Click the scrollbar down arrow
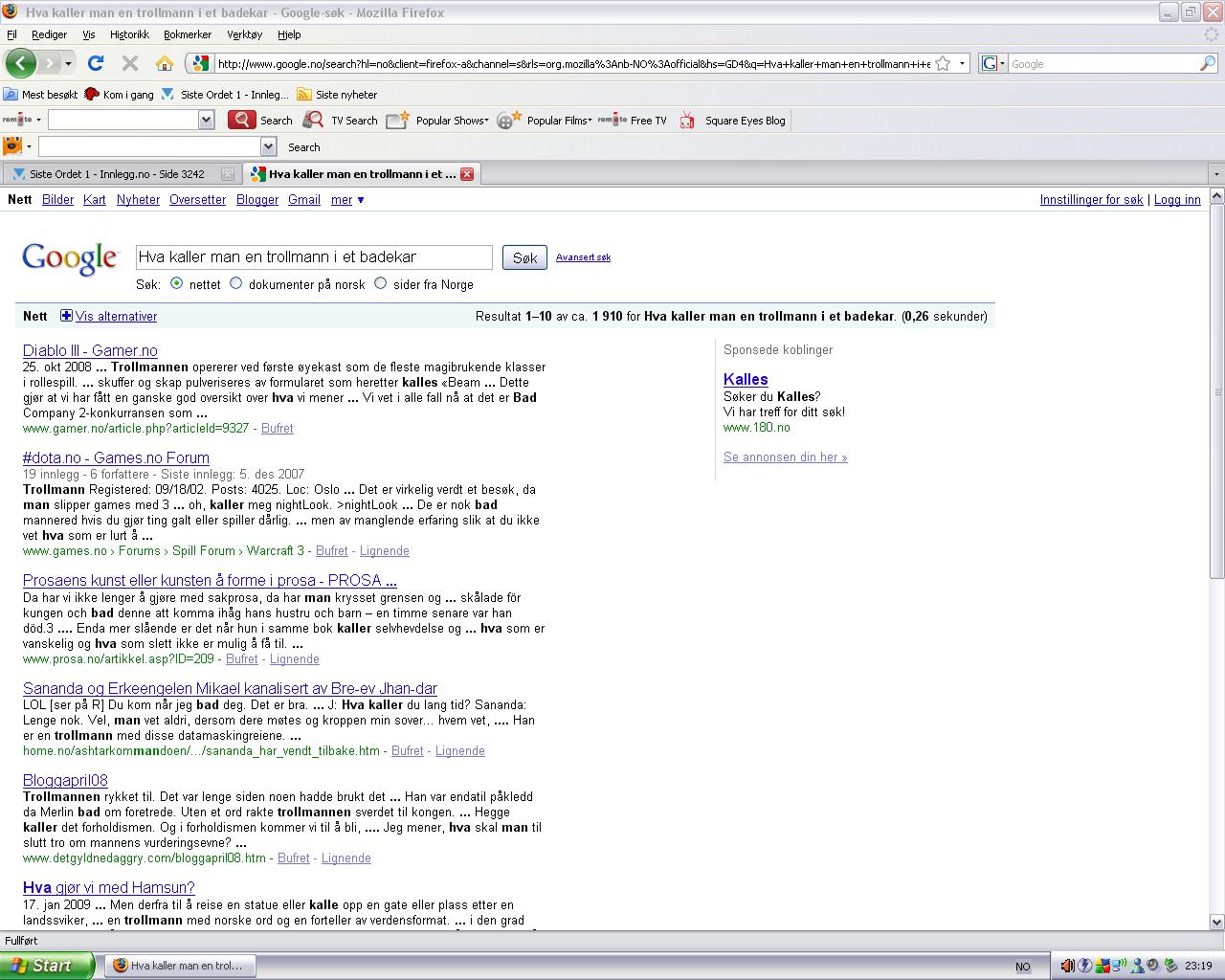1225x980 pixels. click(x=1216, y=922)
